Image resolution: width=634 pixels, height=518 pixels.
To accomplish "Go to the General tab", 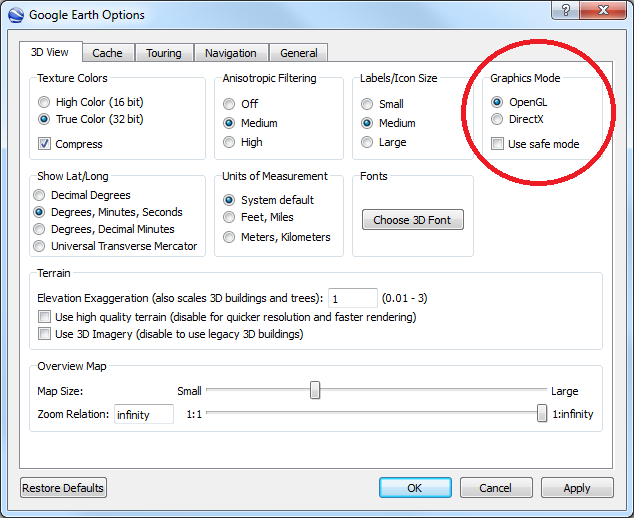I will (298, 53).
